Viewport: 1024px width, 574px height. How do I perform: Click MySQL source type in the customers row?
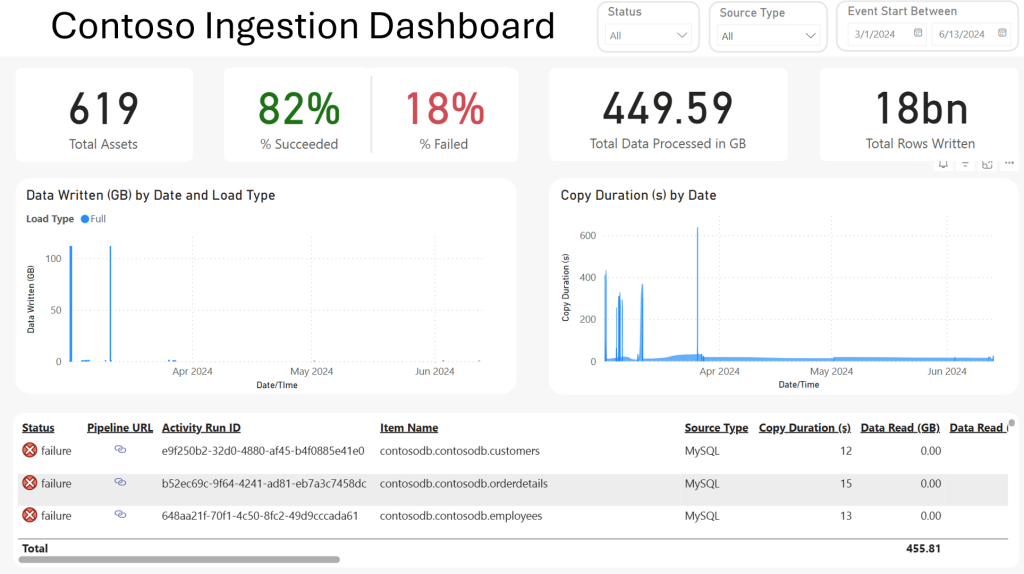coord(702,451)
